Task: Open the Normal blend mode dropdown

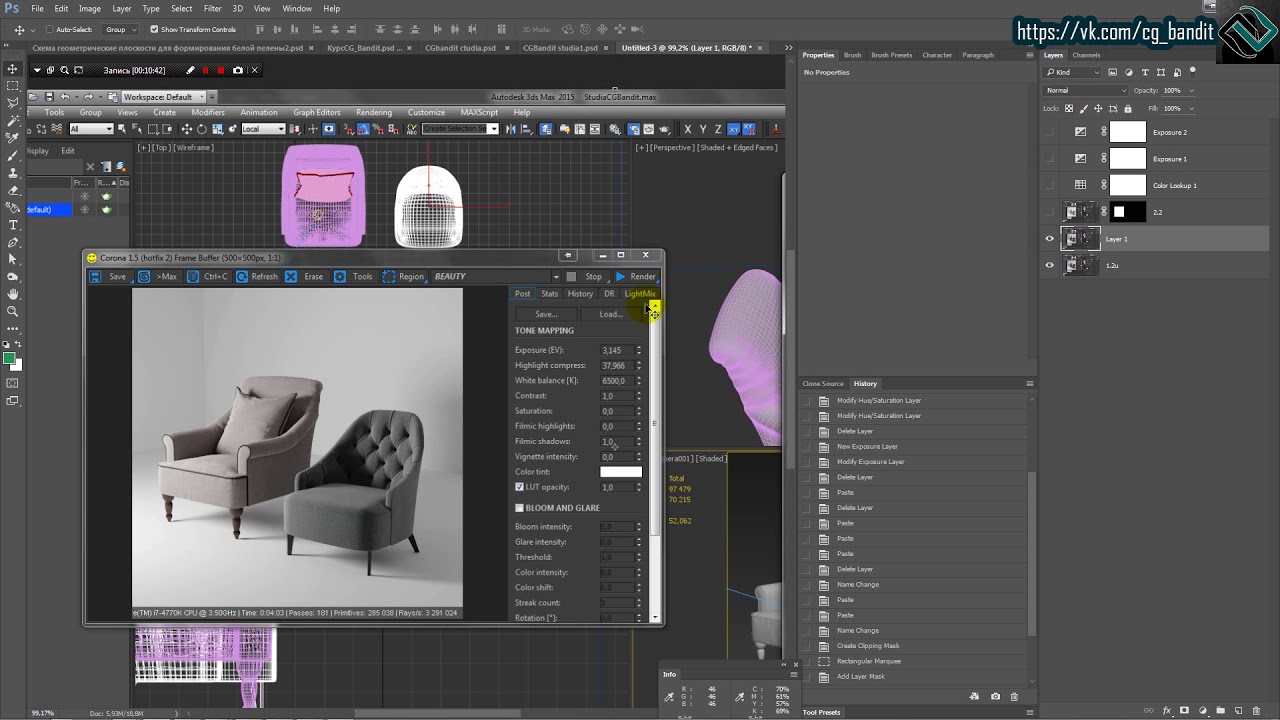Action: pyautogui.click(x=1084, y=90)
